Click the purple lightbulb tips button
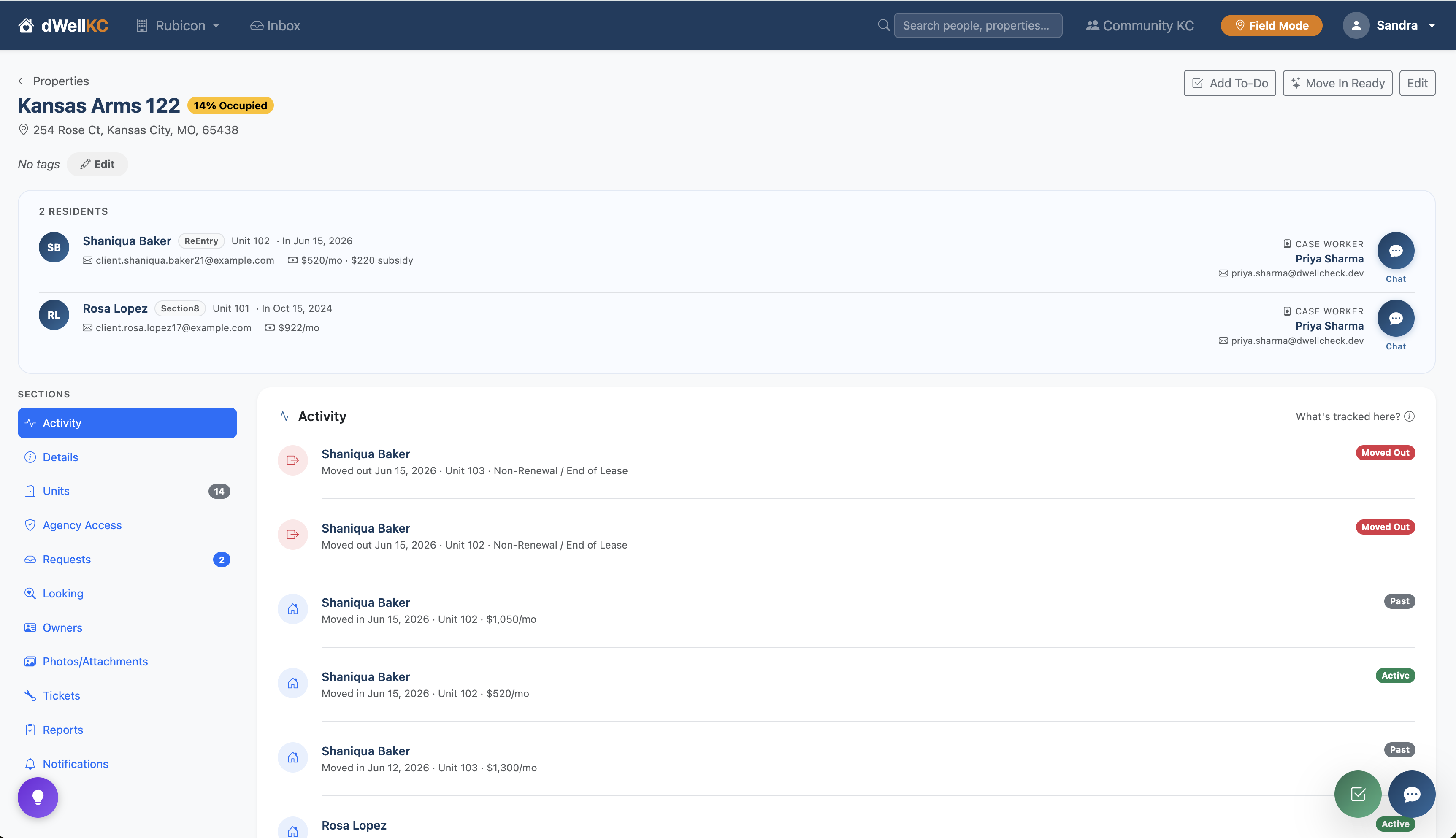Image resolution: width=1456 pixels, height=838 pixels. [x=38, y=797]
